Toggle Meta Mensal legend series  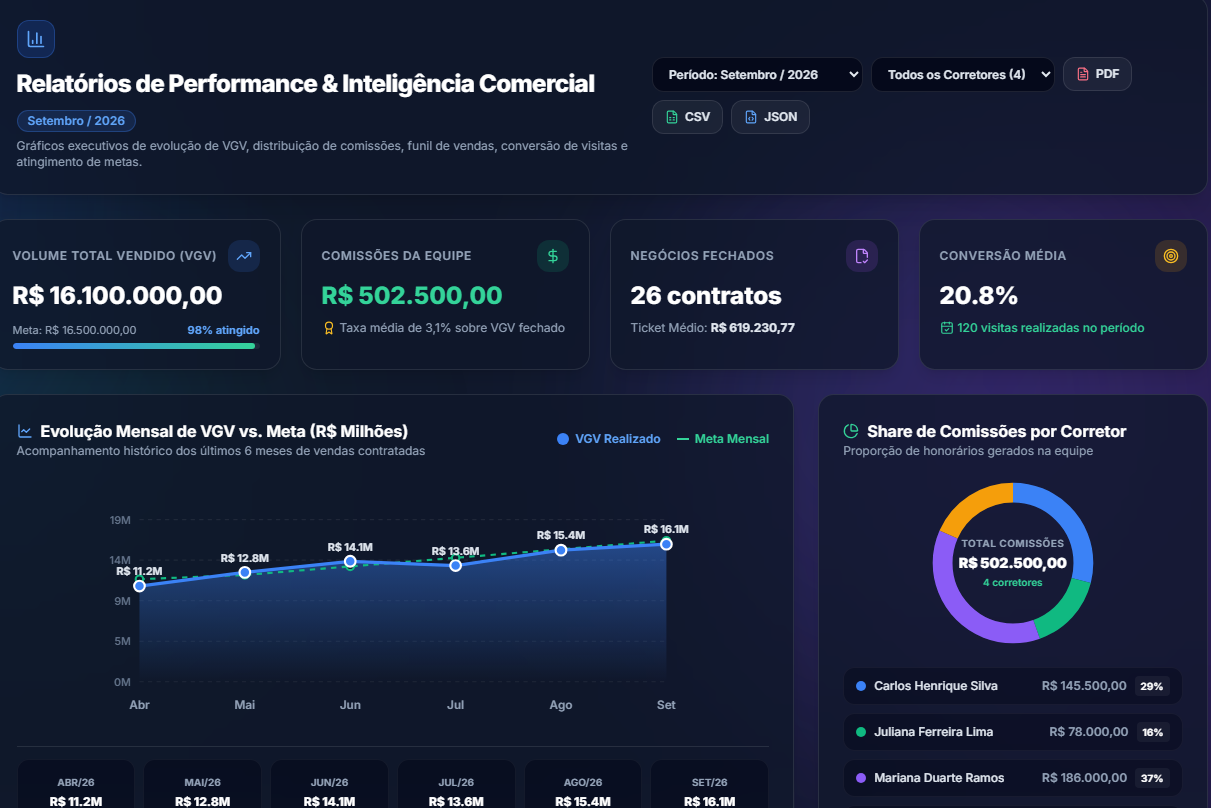(x=723, y=439)
